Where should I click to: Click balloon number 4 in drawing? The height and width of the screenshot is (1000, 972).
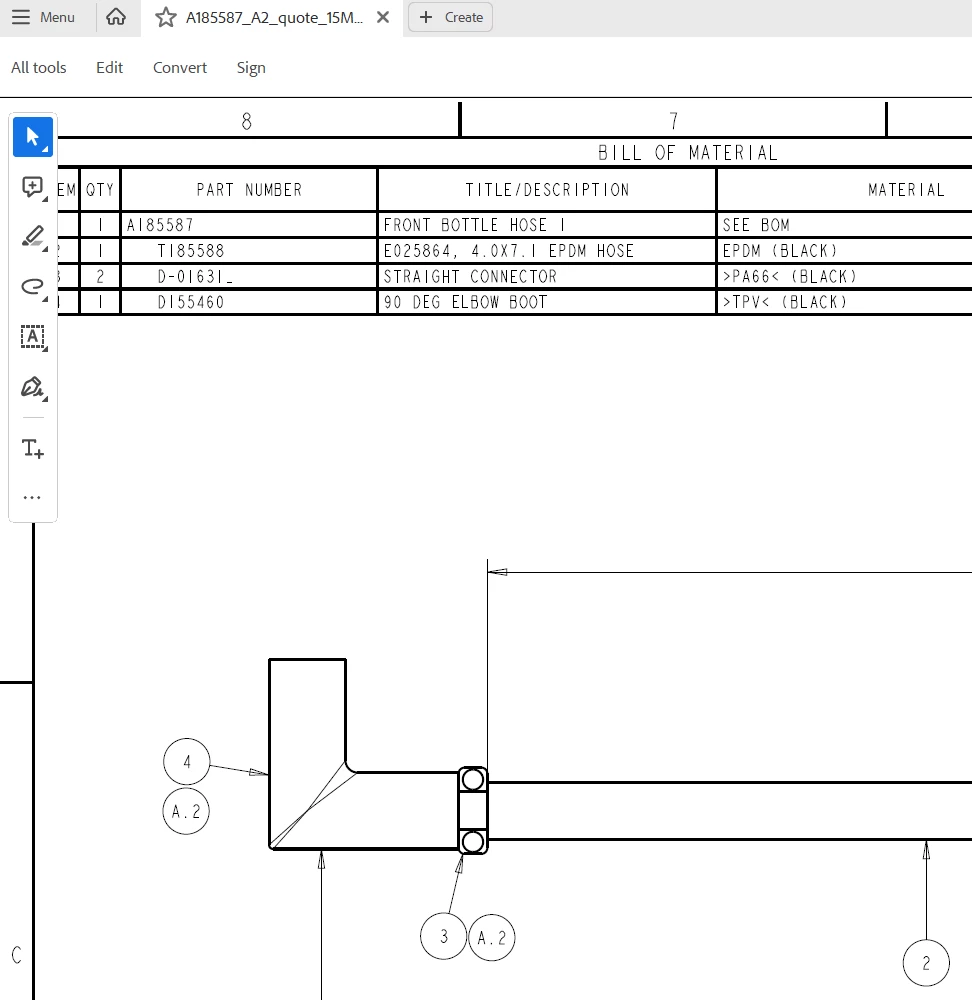tap(186, 761)
